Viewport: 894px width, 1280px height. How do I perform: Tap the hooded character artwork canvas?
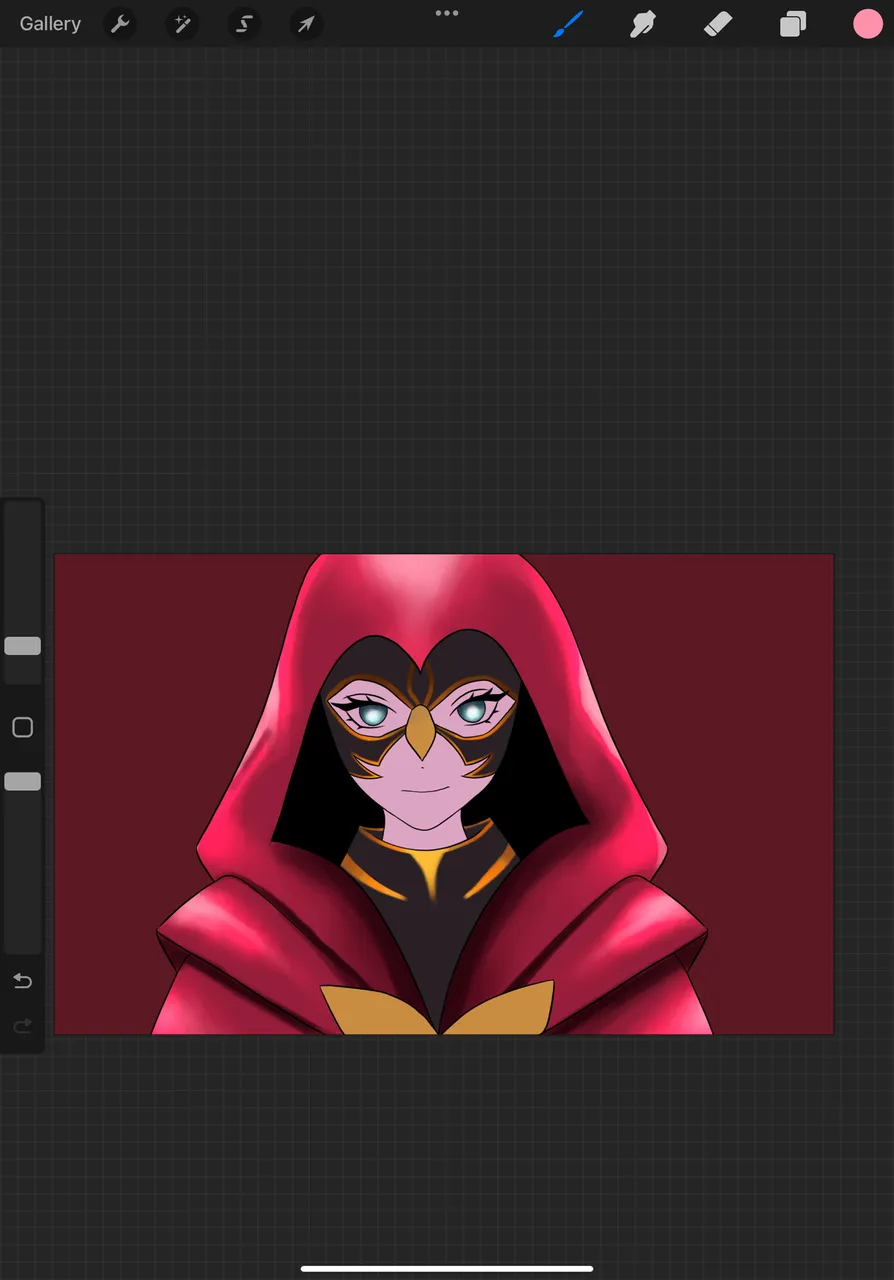[444, 794]
